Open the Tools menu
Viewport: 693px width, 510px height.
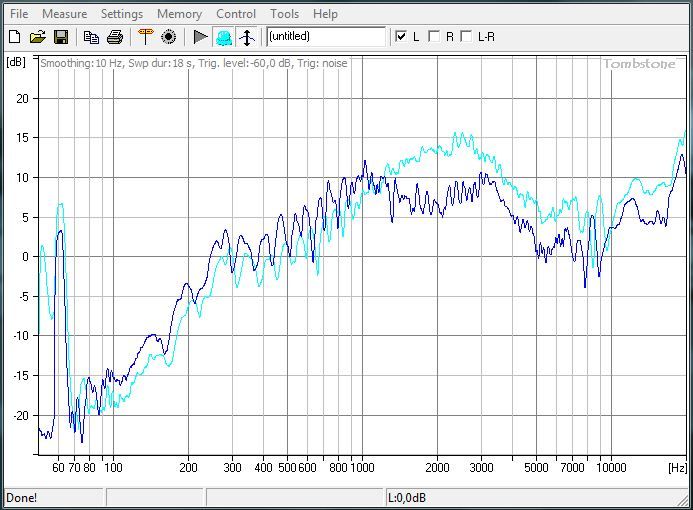(284, 14)
